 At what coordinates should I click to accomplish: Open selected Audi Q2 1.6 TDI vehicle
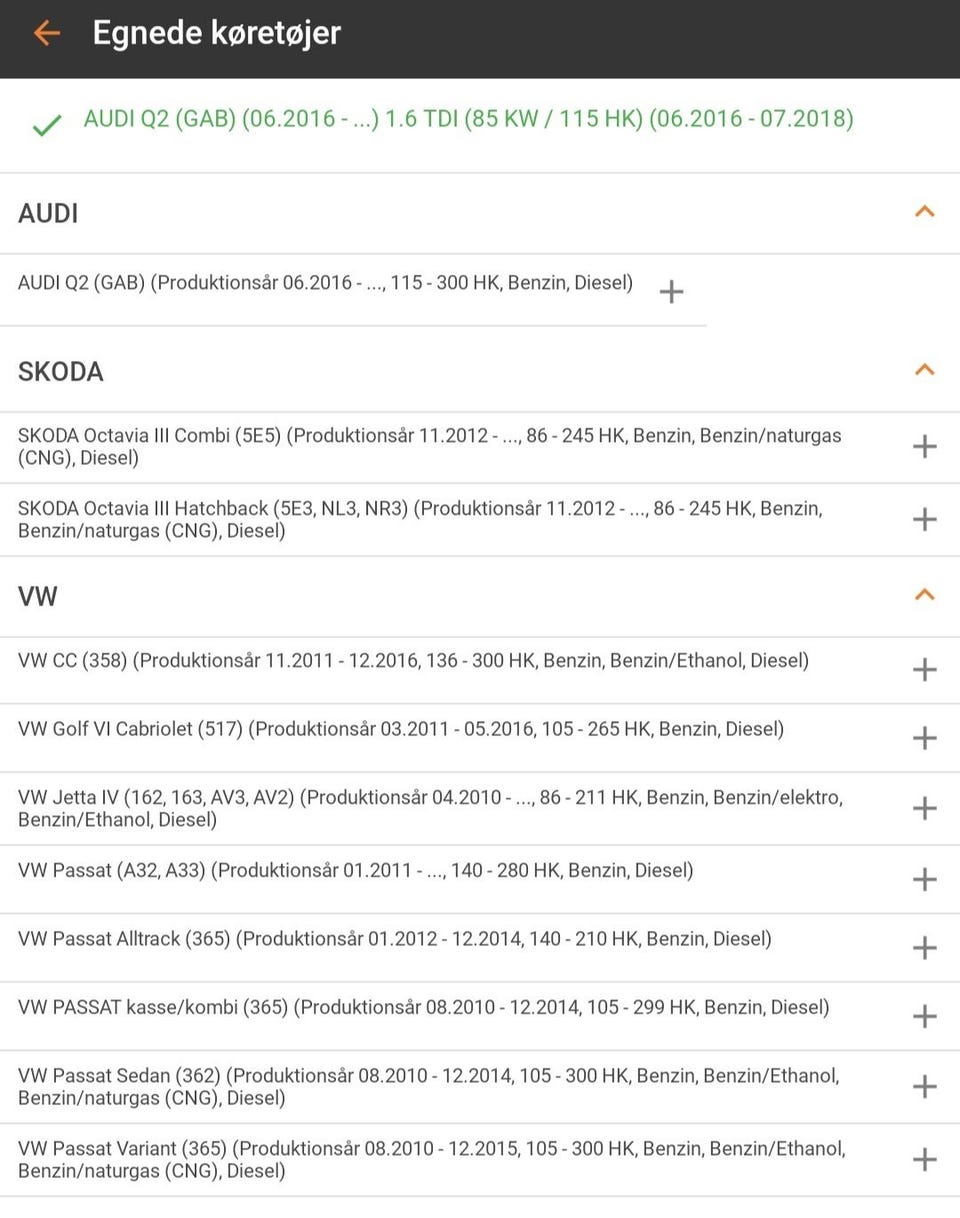(x=468, y=120)
